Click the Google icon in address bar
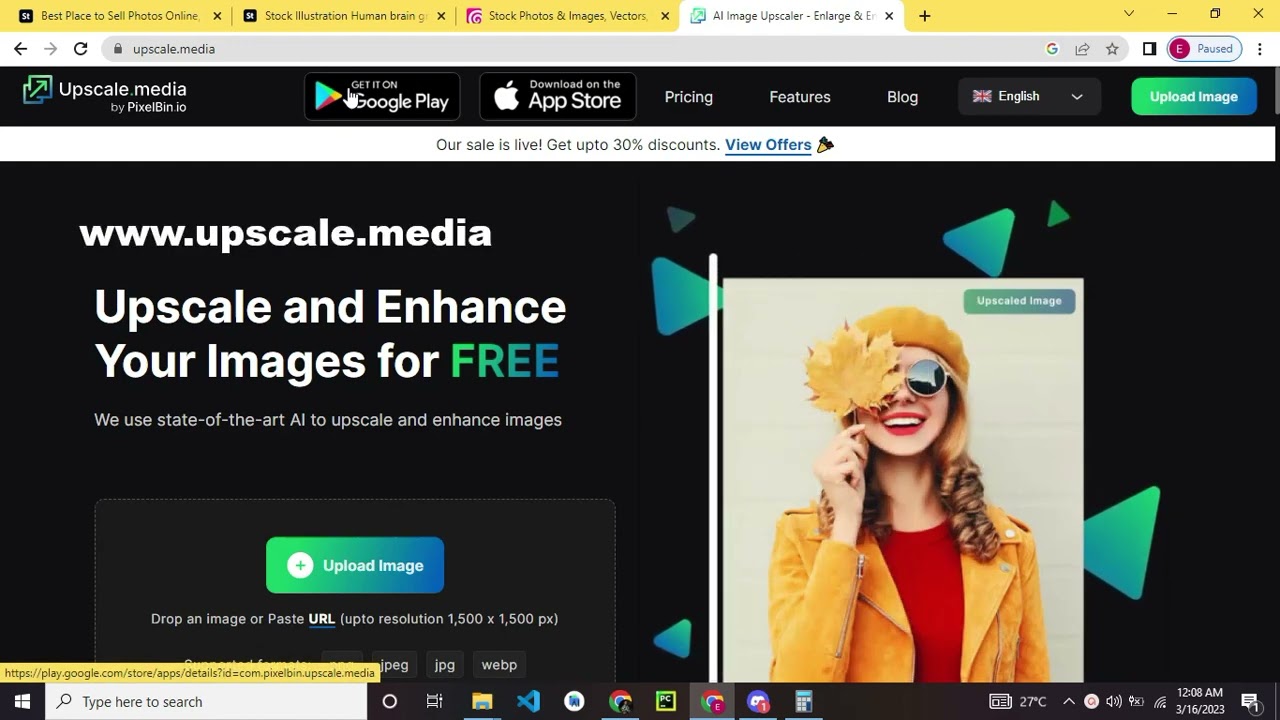The width and height of the screenshot is (1280, 720). [1052, 49]
